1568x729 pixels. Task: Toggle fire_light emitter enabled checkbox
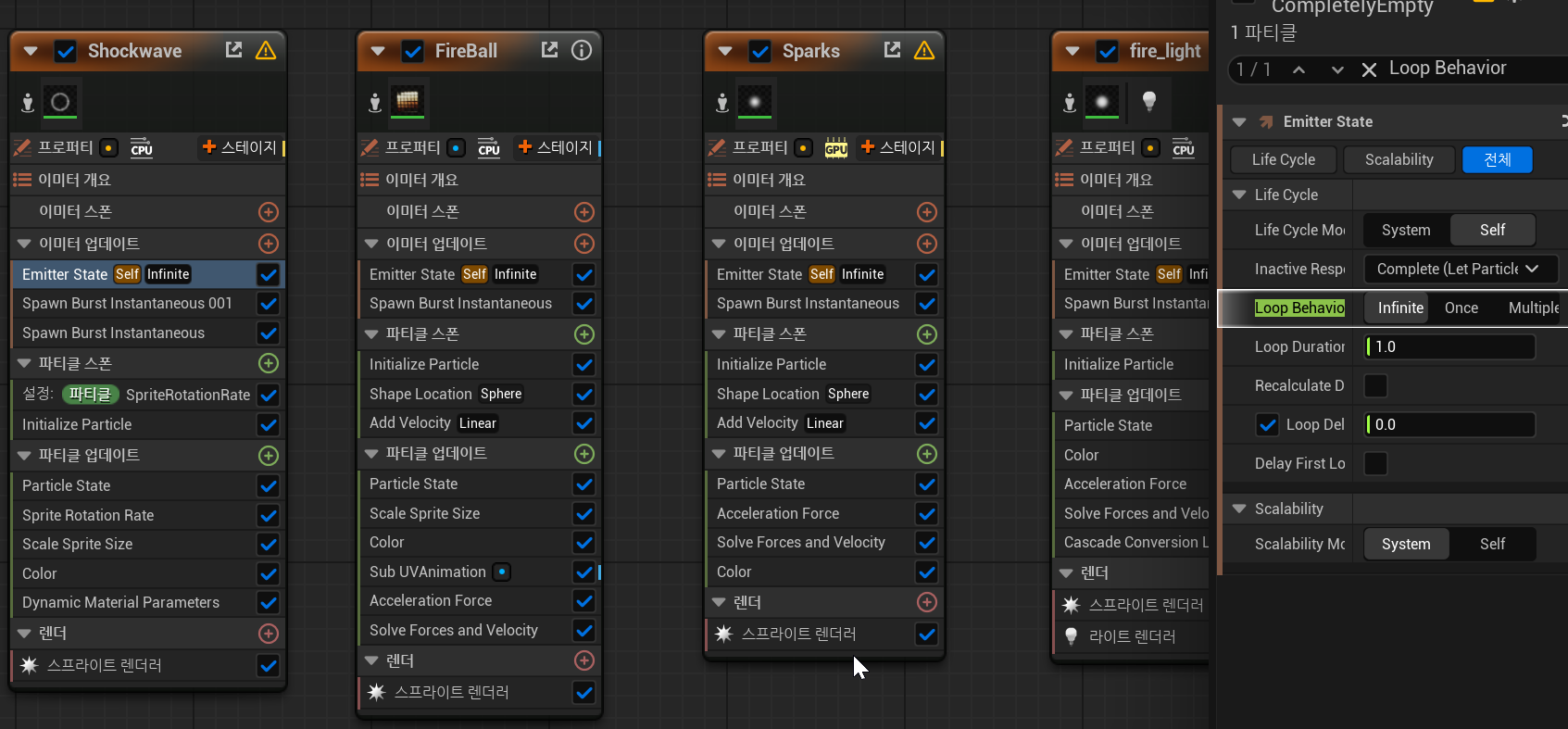[1107, 51]
